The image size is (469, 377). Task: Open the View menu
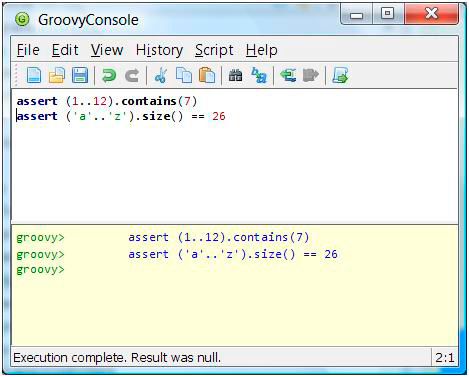click(x=107, y=50)
